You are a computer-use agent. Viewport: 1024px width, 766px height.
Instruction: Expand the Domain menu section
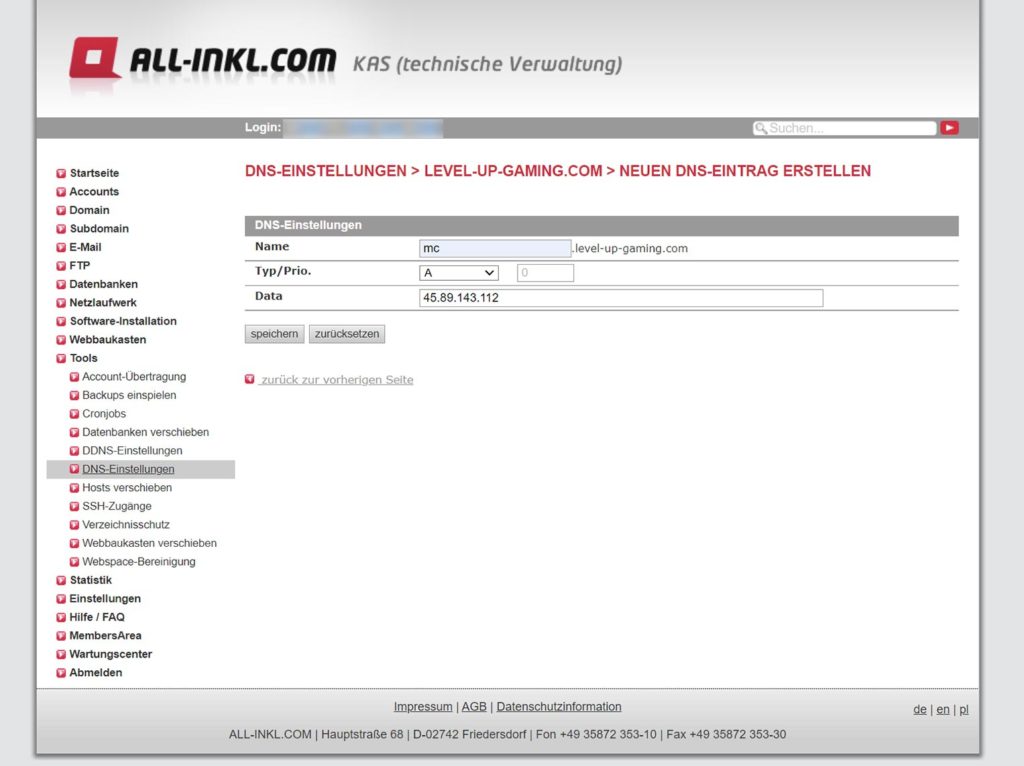coord(89,210)
